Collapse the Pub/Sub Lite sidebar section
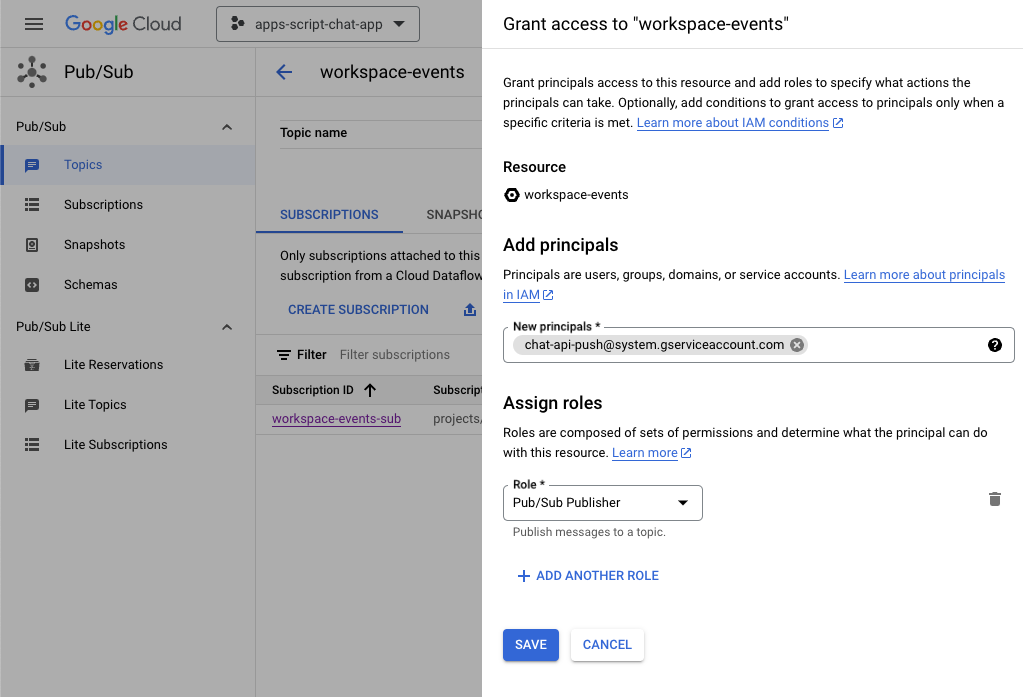 pos(227,327)
